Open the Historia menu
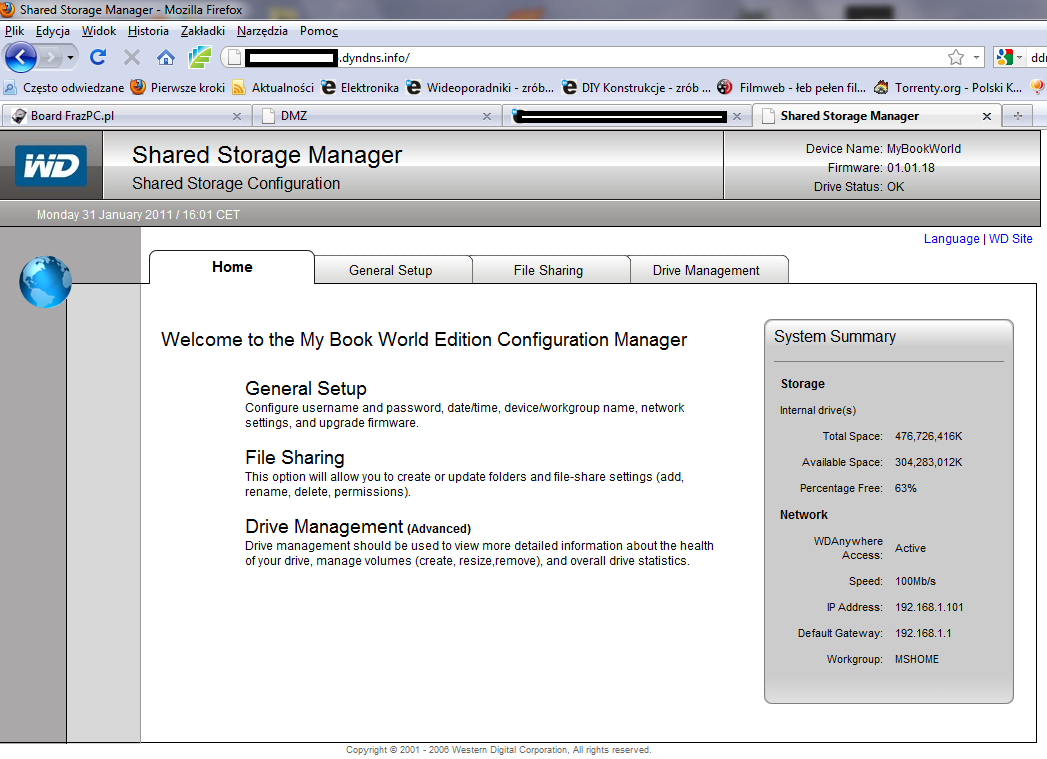The width and height of the screenshot is (1047, 759). click(148, 31)
